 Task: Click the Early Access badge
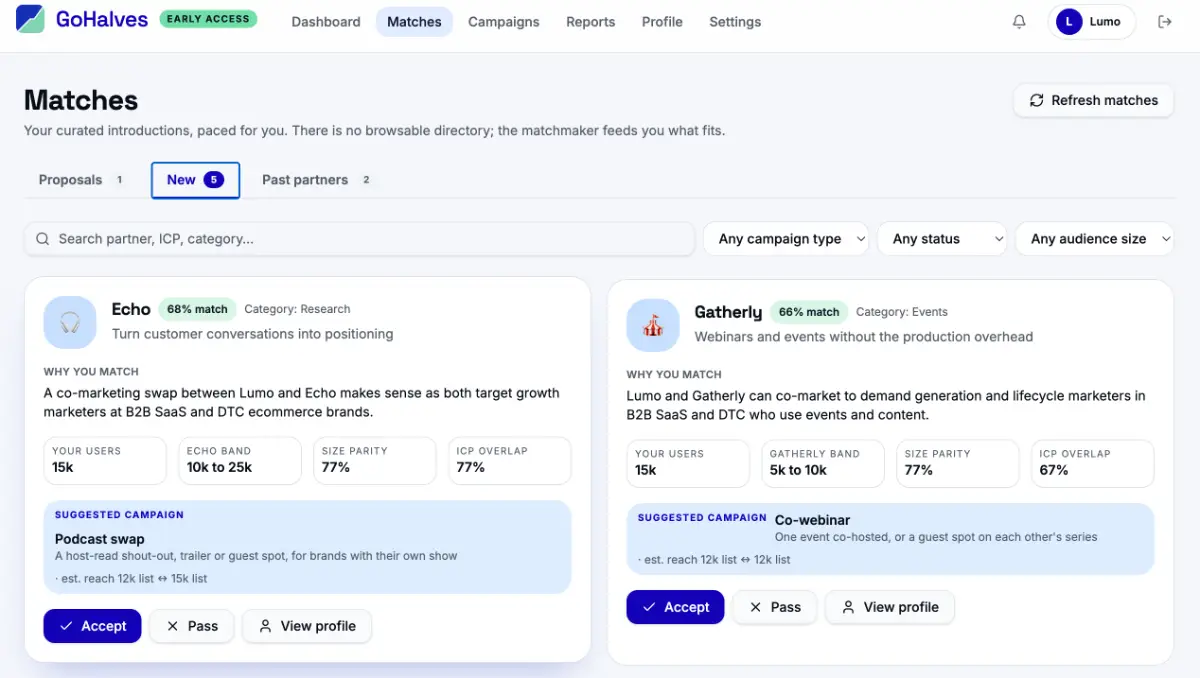point(208,19)
